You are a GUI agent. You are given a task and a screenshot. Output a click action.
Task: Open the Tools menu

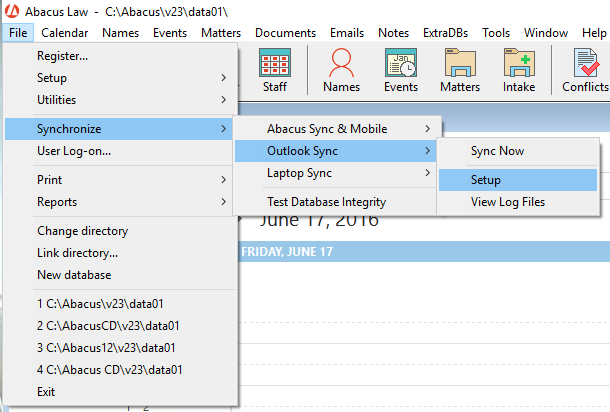coord(496,33)
